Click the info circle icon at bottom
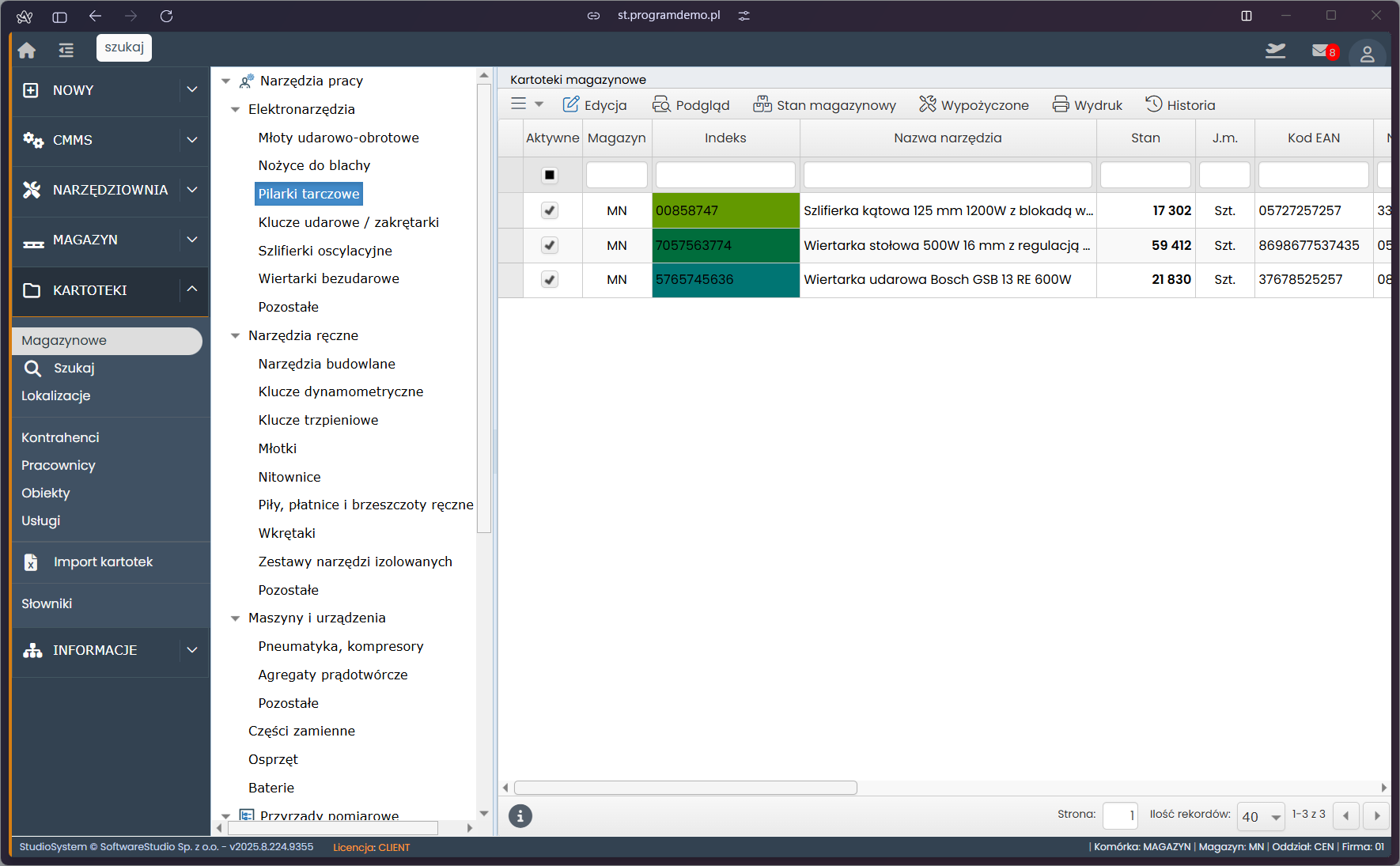This screenshot has height=866, width=1400. [520, 816]
